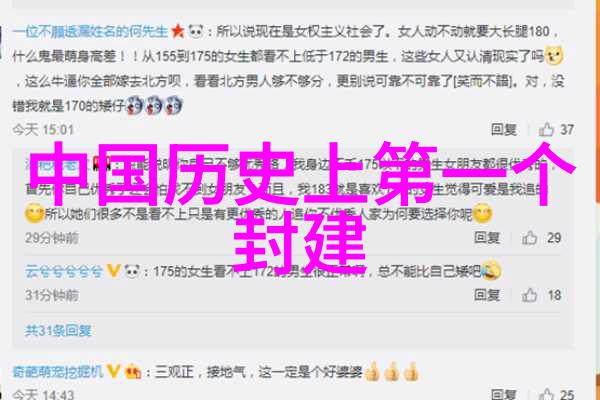The height and width of the screenshot is (400, 600).
Task: Reply to the comment posted 今天 15:01
Action: tap(504, 130)
